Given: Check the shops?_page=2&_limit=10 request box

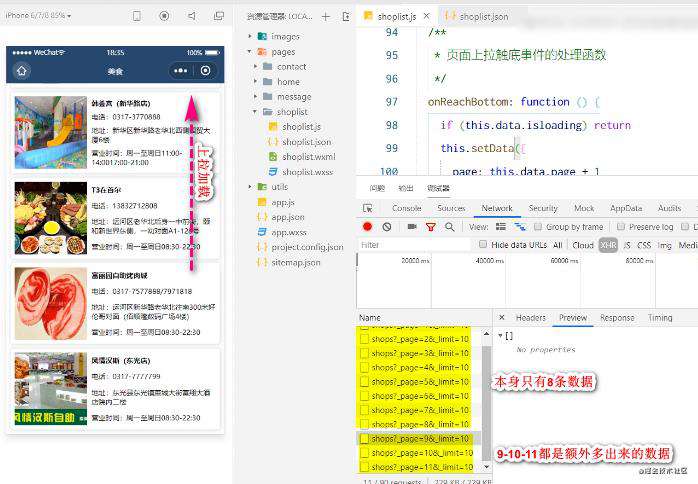Looking at the screenshot, I should (365, 339).
